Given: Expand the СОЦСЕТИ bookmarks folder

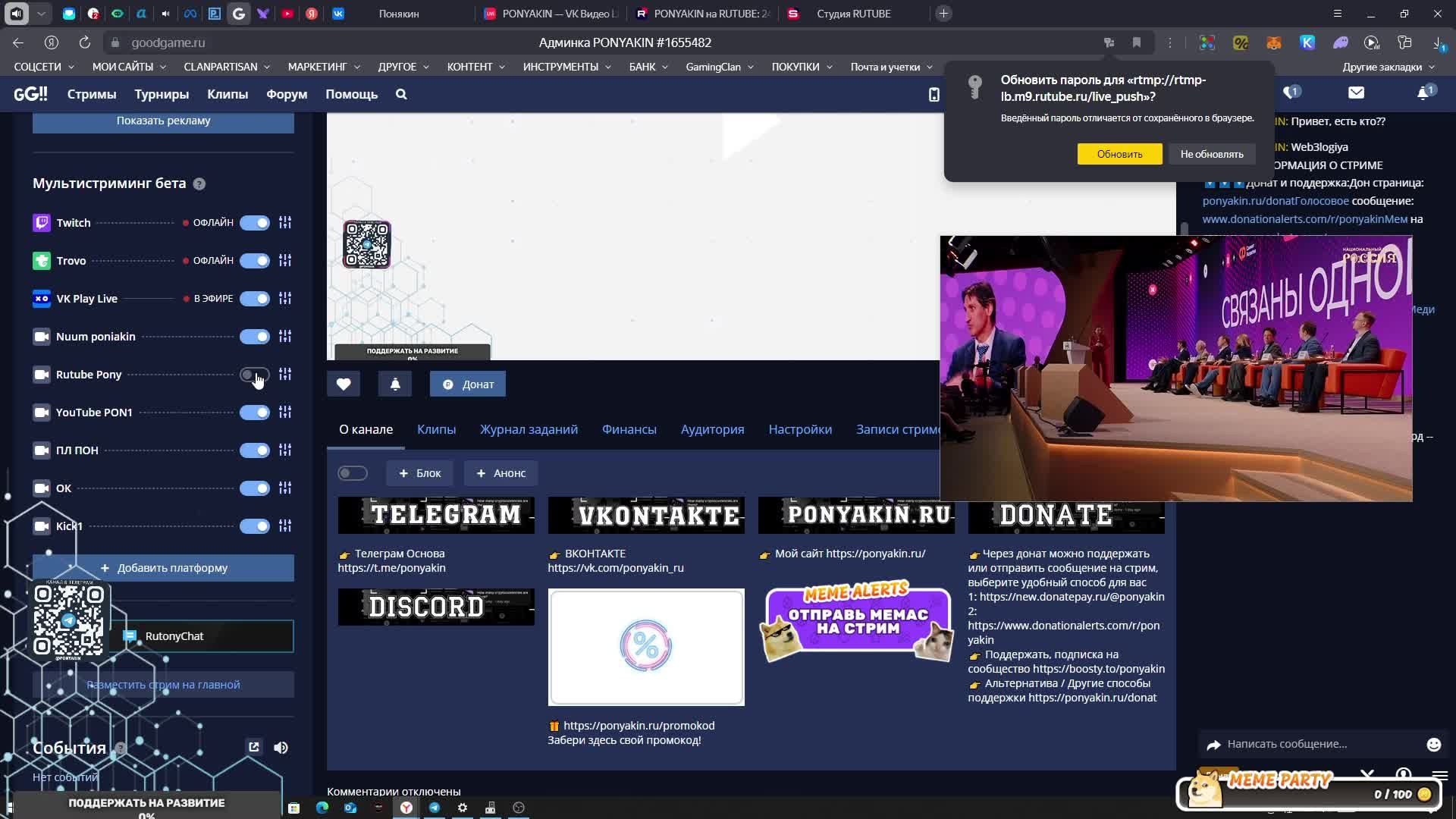Looking at the screenshot, I should pos(44,67).
